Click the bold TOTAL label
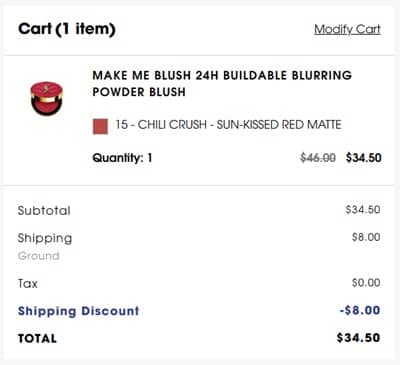The width and height of the screenshot is (400, 365). click(x=37, y=339)
